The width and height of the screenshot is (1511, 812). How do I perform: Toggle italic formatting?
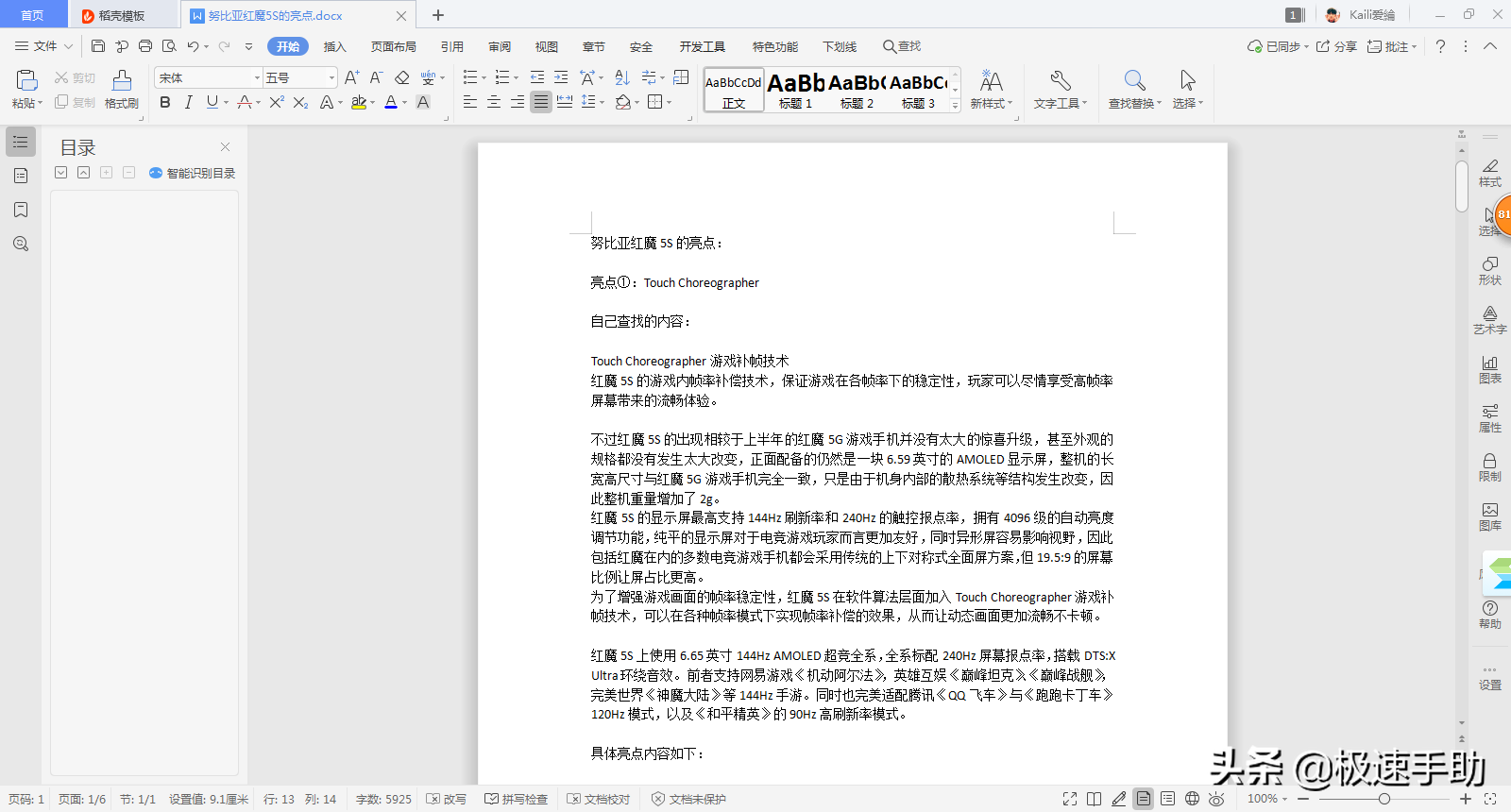[x=189, y=102]
